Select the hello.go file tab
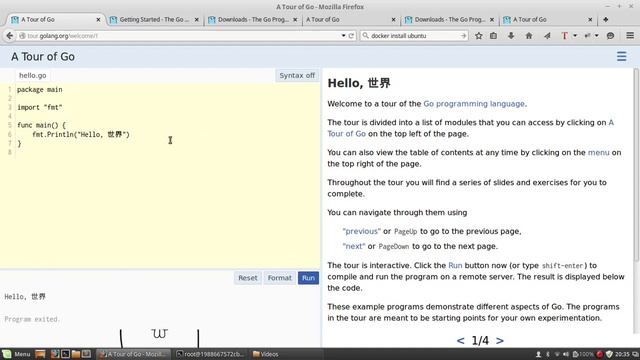The width and height of the screenshot is (640, 360). pos(33,76)
